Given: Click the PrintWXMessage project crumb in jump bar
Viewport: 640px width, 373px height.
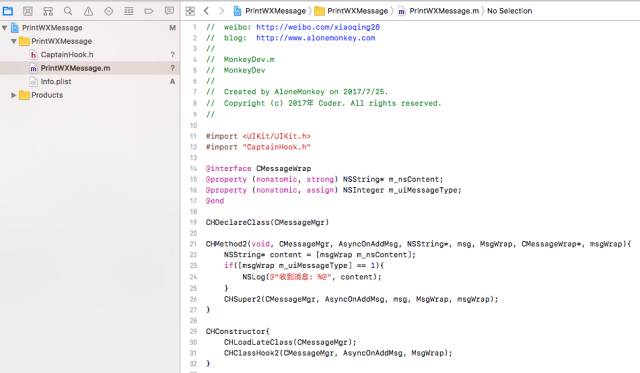Looking at the screenshot, I should 270,11.
